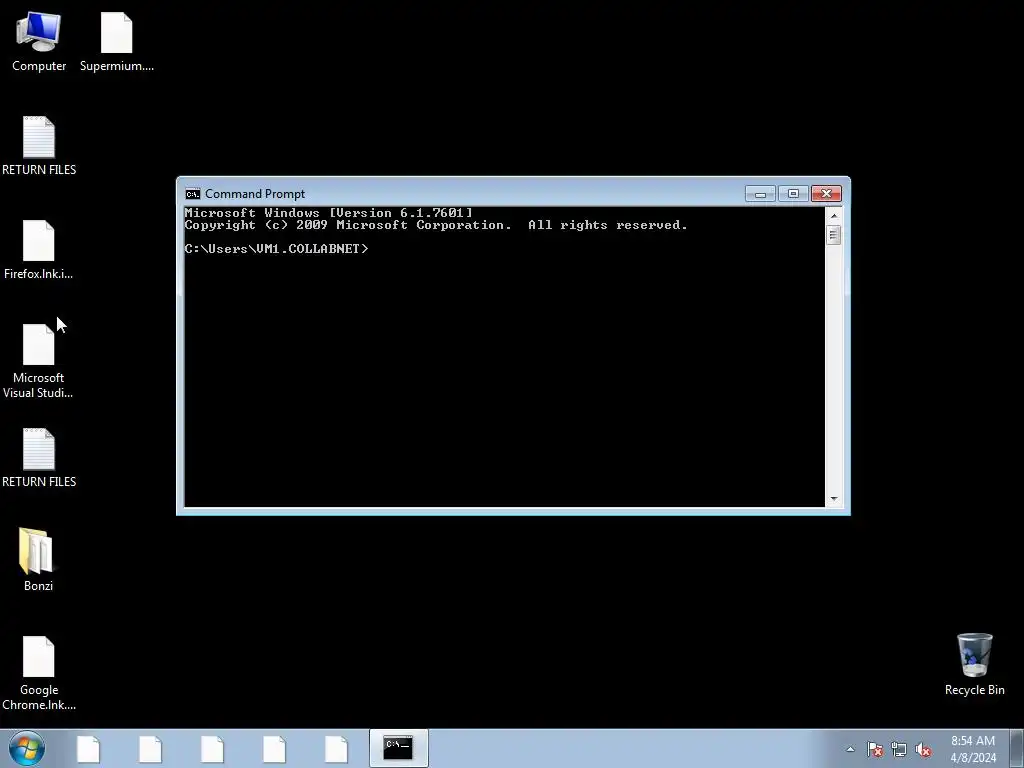Open the Action Center flag tray icon
Viewport: 1024px width, 768px height.
875,749
